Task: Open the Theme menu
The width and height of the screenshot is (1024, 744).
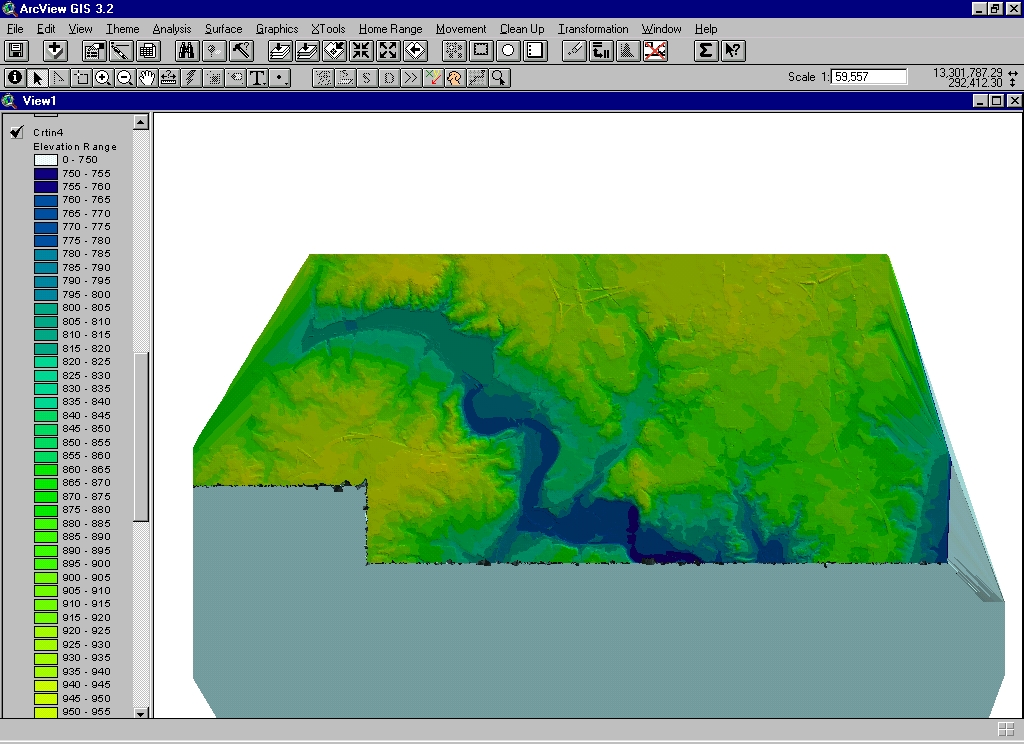Action: point(123,29)
